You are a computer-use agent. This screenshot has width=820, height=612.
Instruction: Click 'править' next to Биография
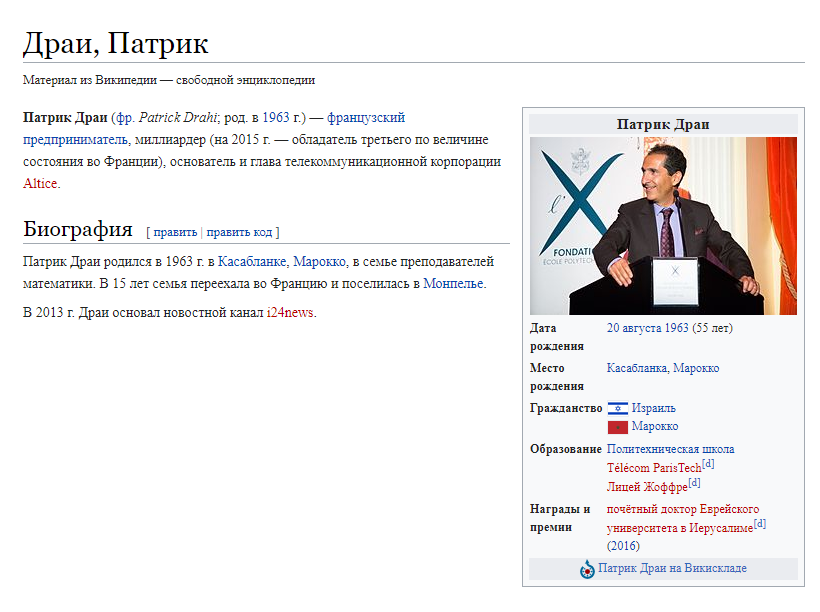click(175, 232)
